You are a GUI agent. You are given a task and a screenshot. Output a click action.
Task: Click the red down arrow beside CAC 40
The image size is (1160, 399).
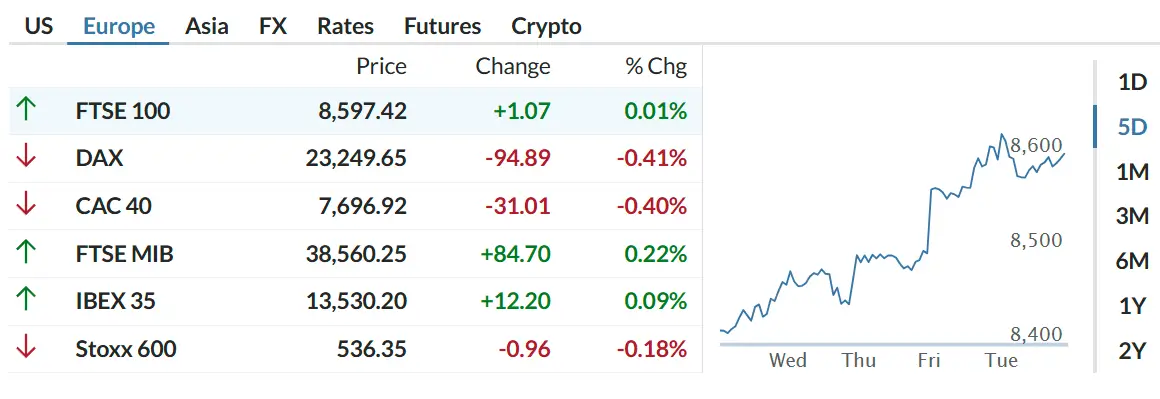pos(26,205)
